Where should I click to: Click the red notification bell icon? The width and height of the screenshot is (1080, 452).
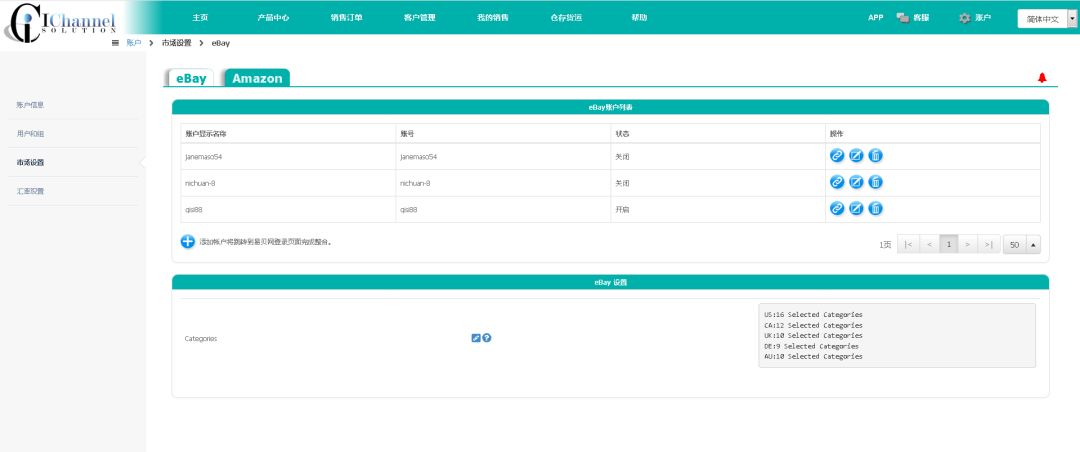click(1042, 78)
